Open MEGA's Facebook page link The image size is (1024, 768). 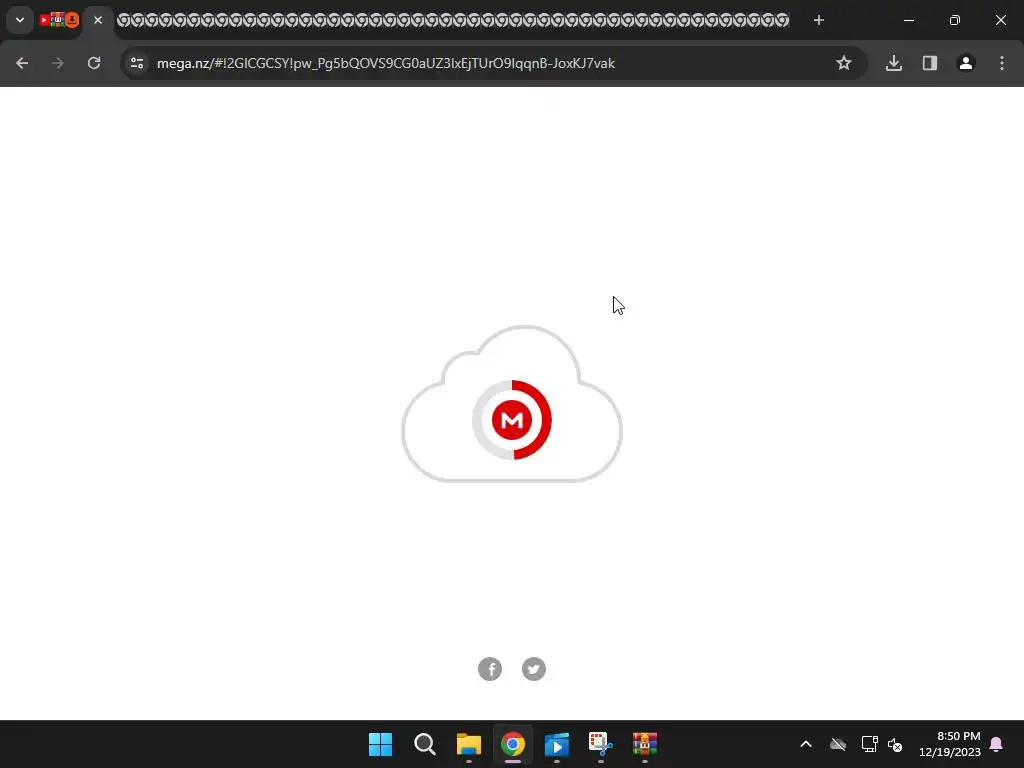click(490, 669)
